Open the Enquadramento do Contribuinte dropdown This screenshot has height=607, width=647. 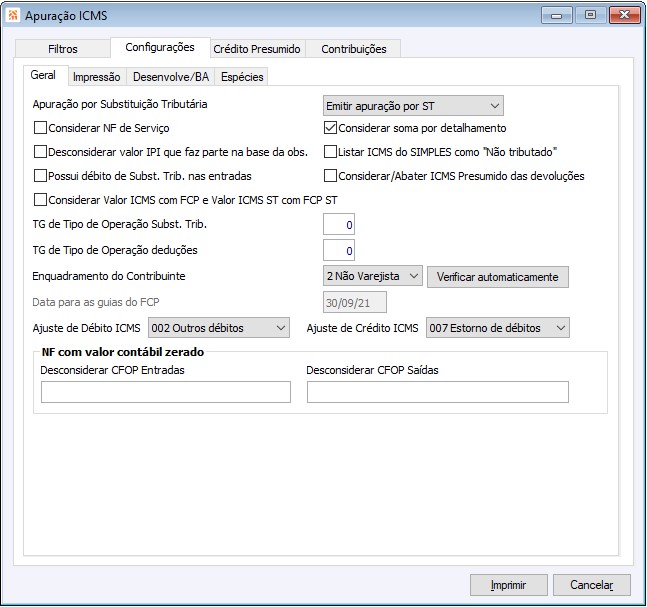[373, 276]
